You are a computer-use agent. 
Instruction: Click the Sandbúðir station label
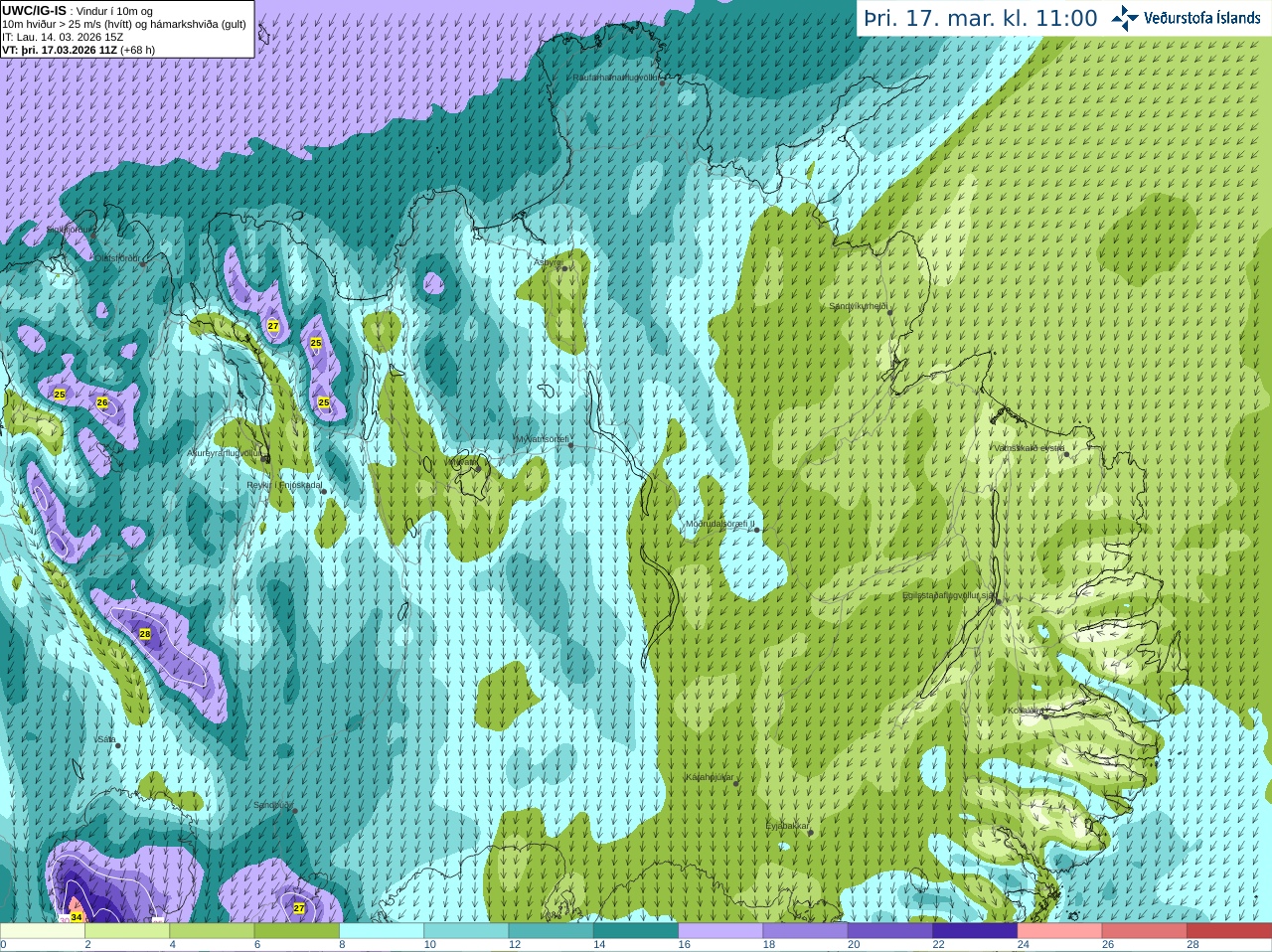(x=273, y=806)
